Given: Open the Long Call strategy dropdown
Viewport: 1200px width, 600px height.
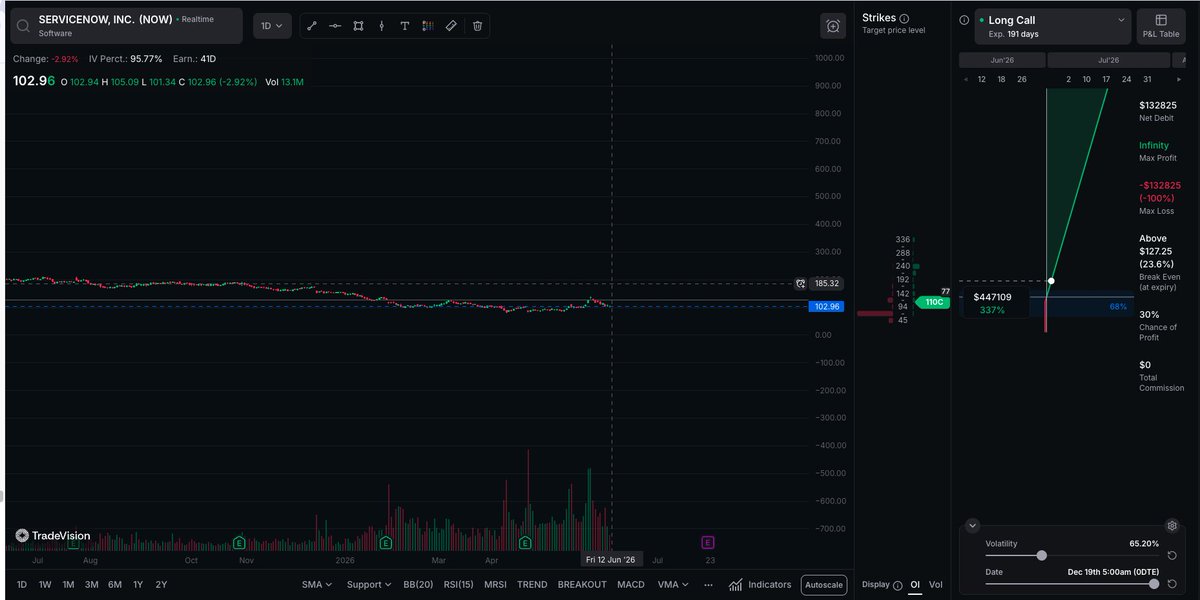Looking at the screenshot, I should 1053,26.
